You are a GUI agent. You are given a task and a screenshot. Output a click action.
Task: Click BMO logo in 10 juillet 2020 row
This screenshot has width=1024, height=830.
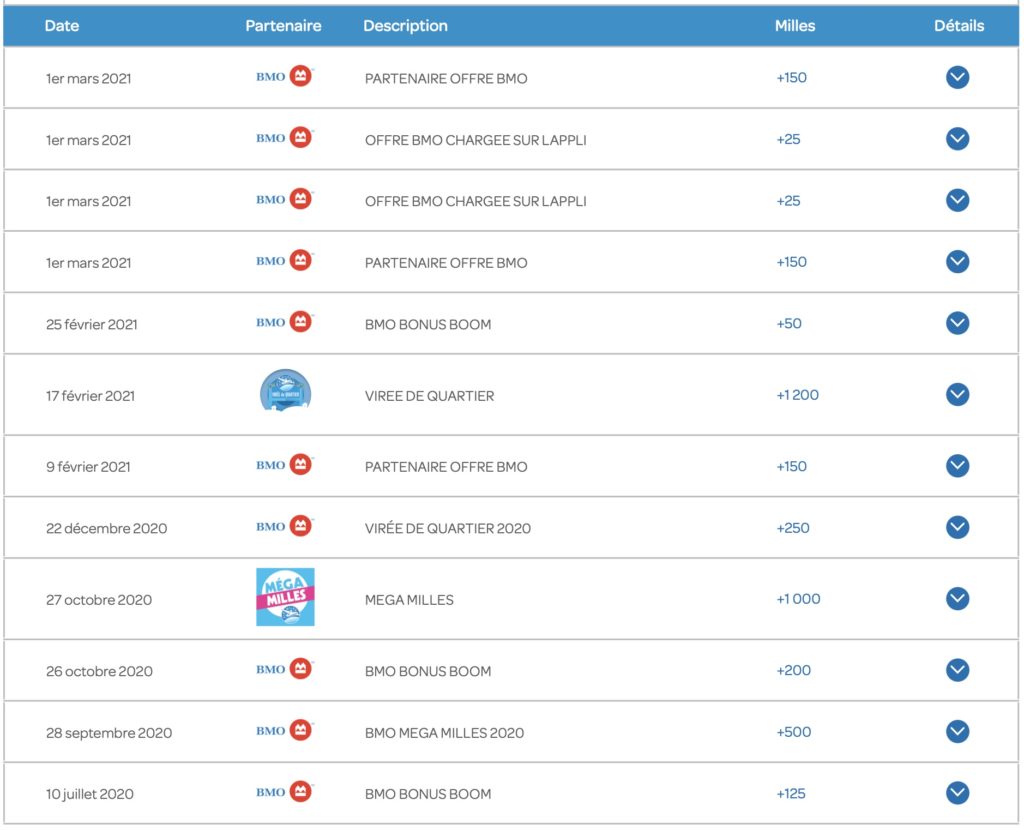pyautogui.click(x=285, y=793)
